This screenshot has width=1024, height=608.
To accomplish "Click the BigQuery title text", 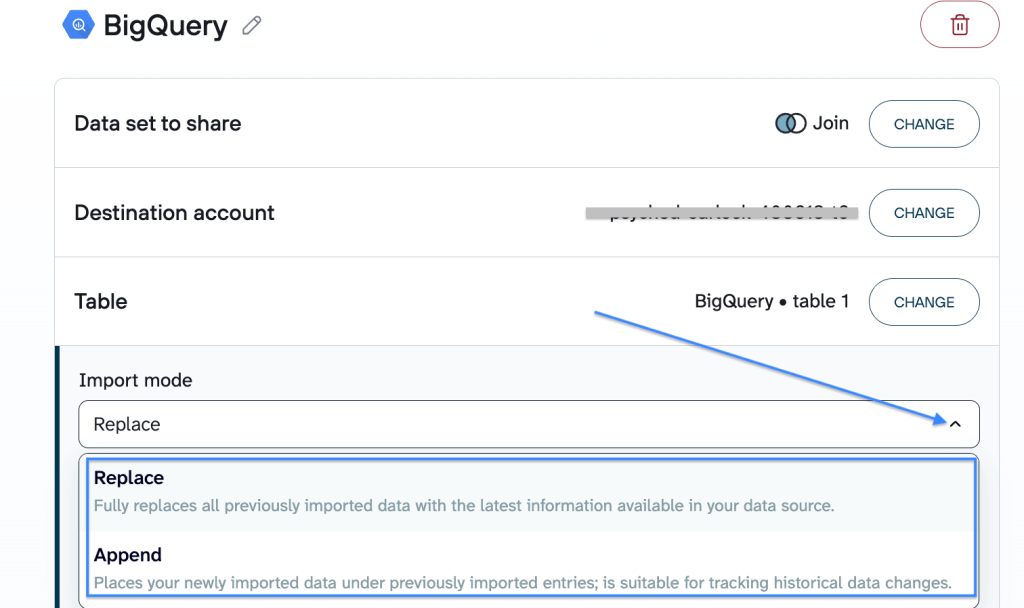I will 165,25.
